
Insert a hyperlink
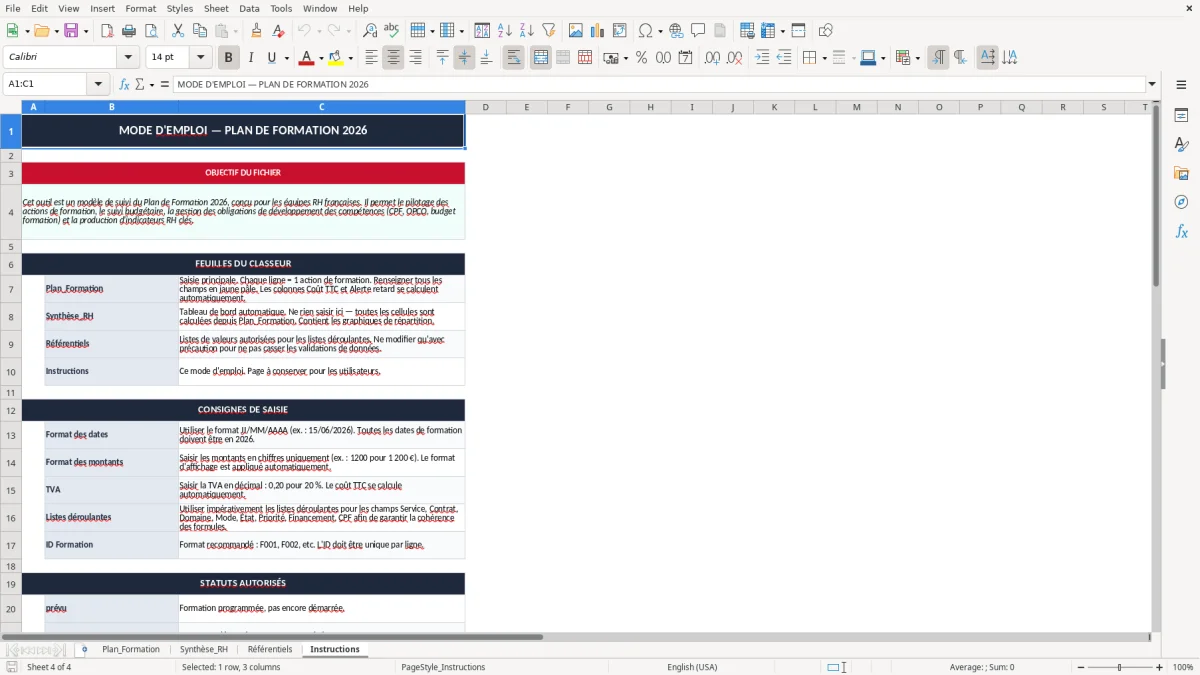676,31
